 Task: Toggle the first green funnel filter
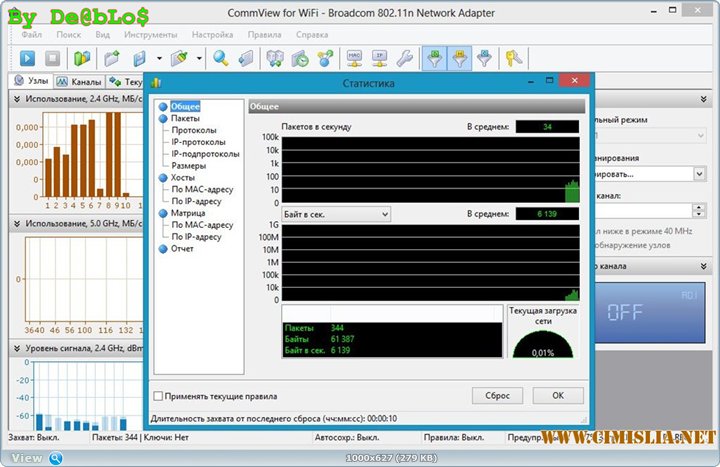(x=434, y=58)
